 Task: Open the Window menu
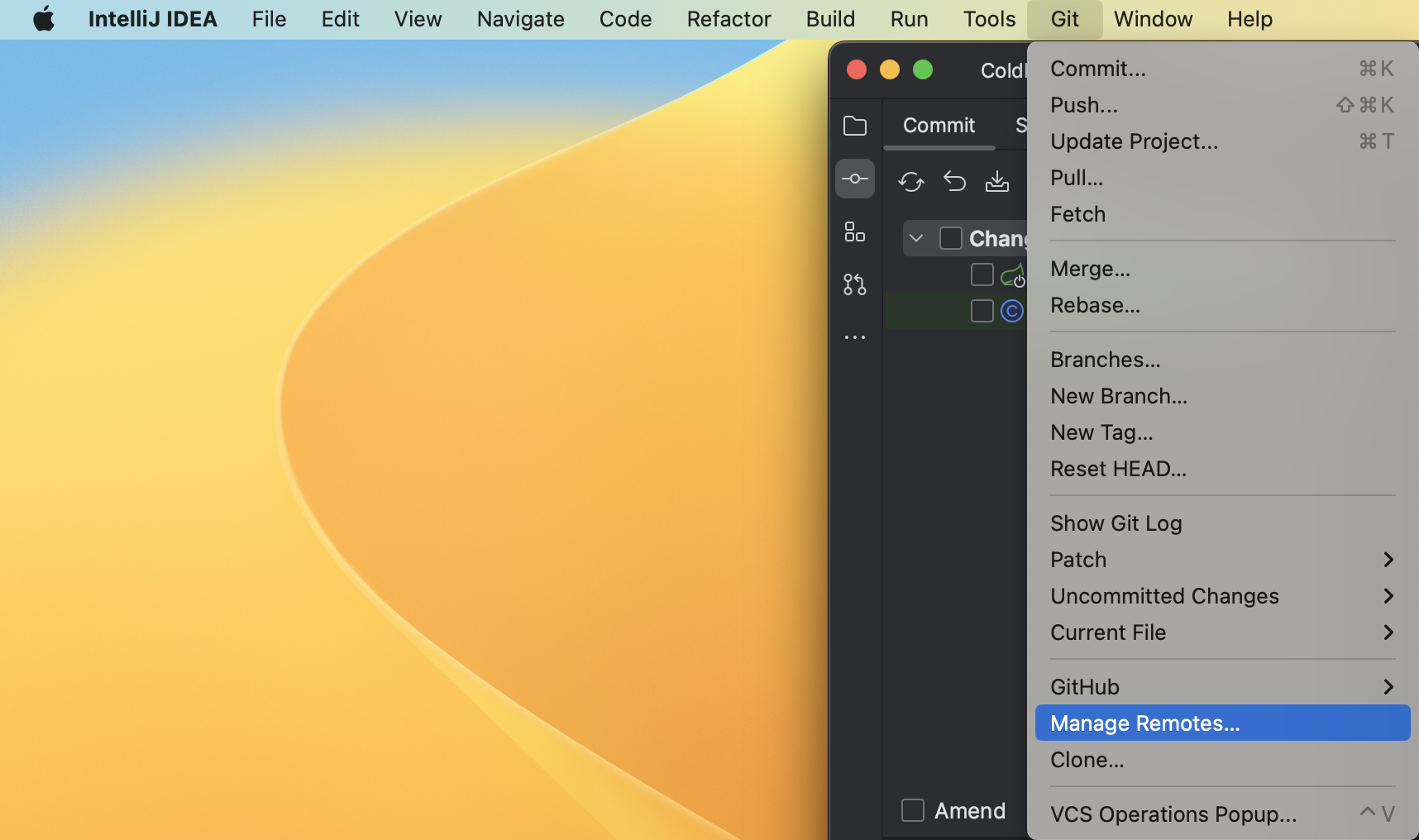point(1154,19)
